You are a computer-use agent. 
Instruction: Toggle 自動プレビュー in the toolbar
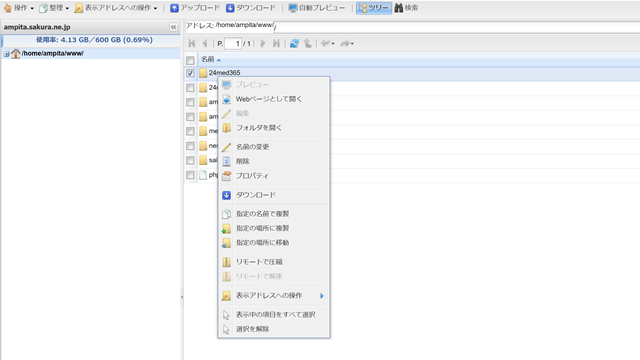tap(317, 8)
